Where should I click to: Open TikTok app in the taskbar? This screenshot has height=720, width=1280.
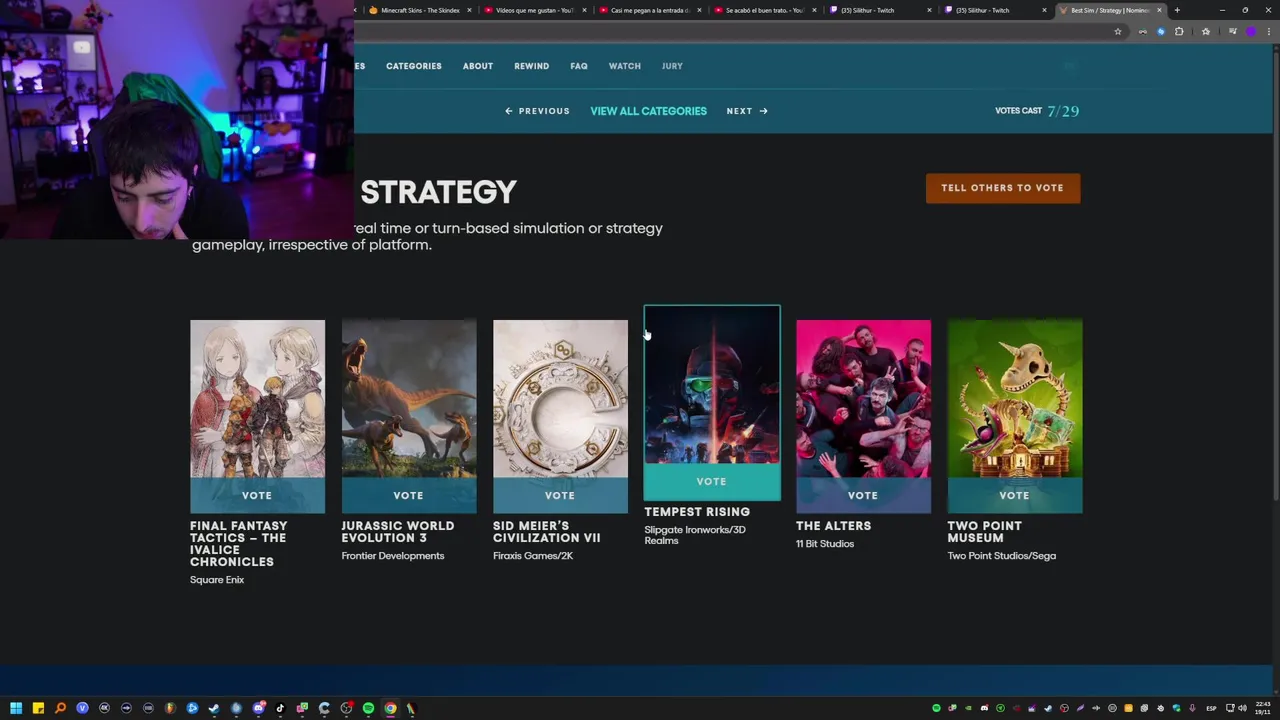(x=280, y=708)
